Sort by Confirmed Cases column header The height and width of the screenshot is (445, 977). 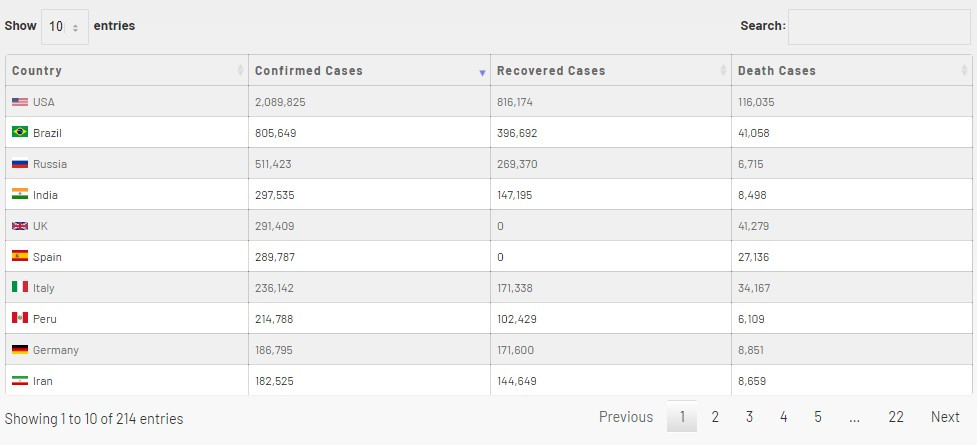click(368, 71)
